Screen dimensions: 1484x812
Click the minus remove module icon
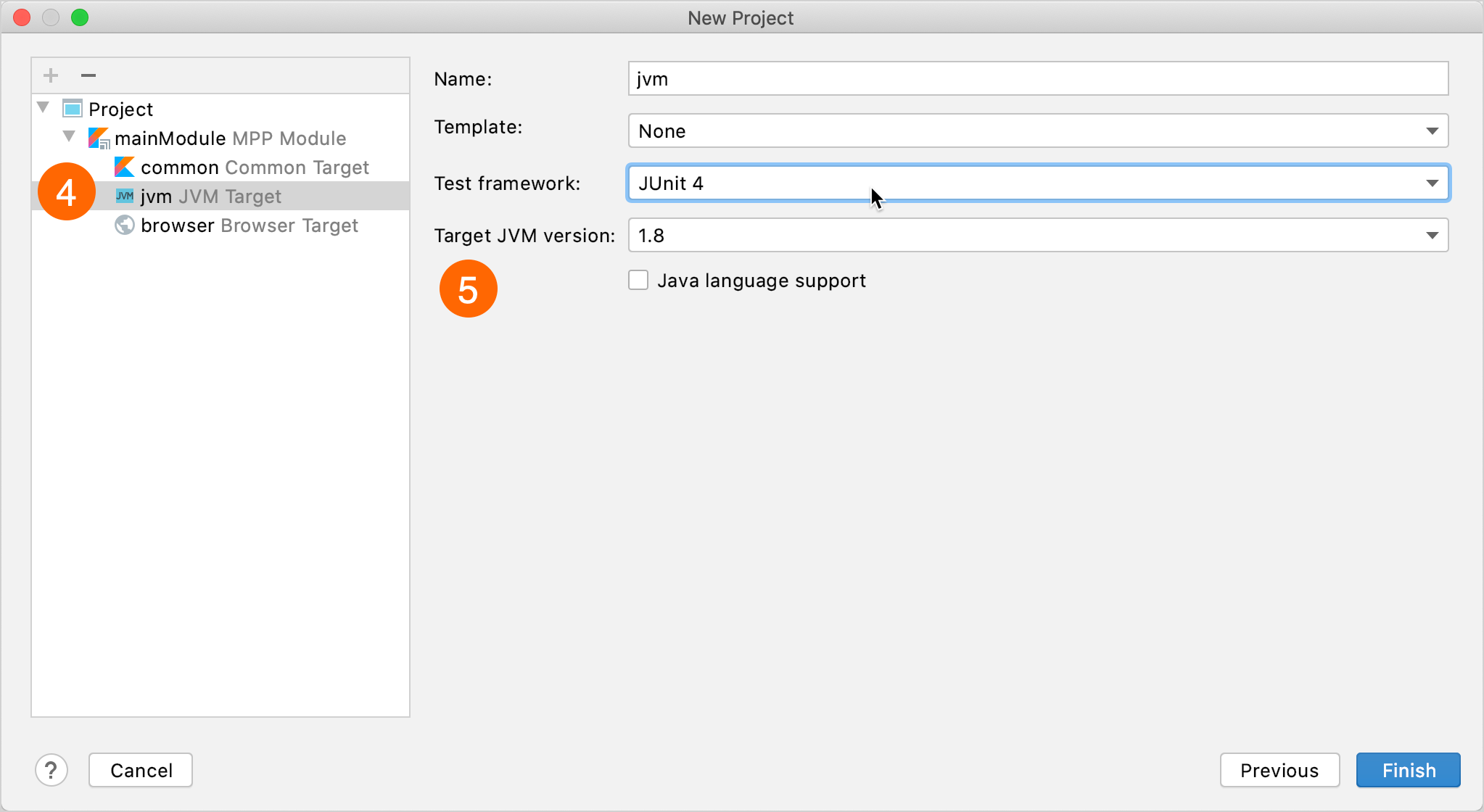click(x=88, y=75)
